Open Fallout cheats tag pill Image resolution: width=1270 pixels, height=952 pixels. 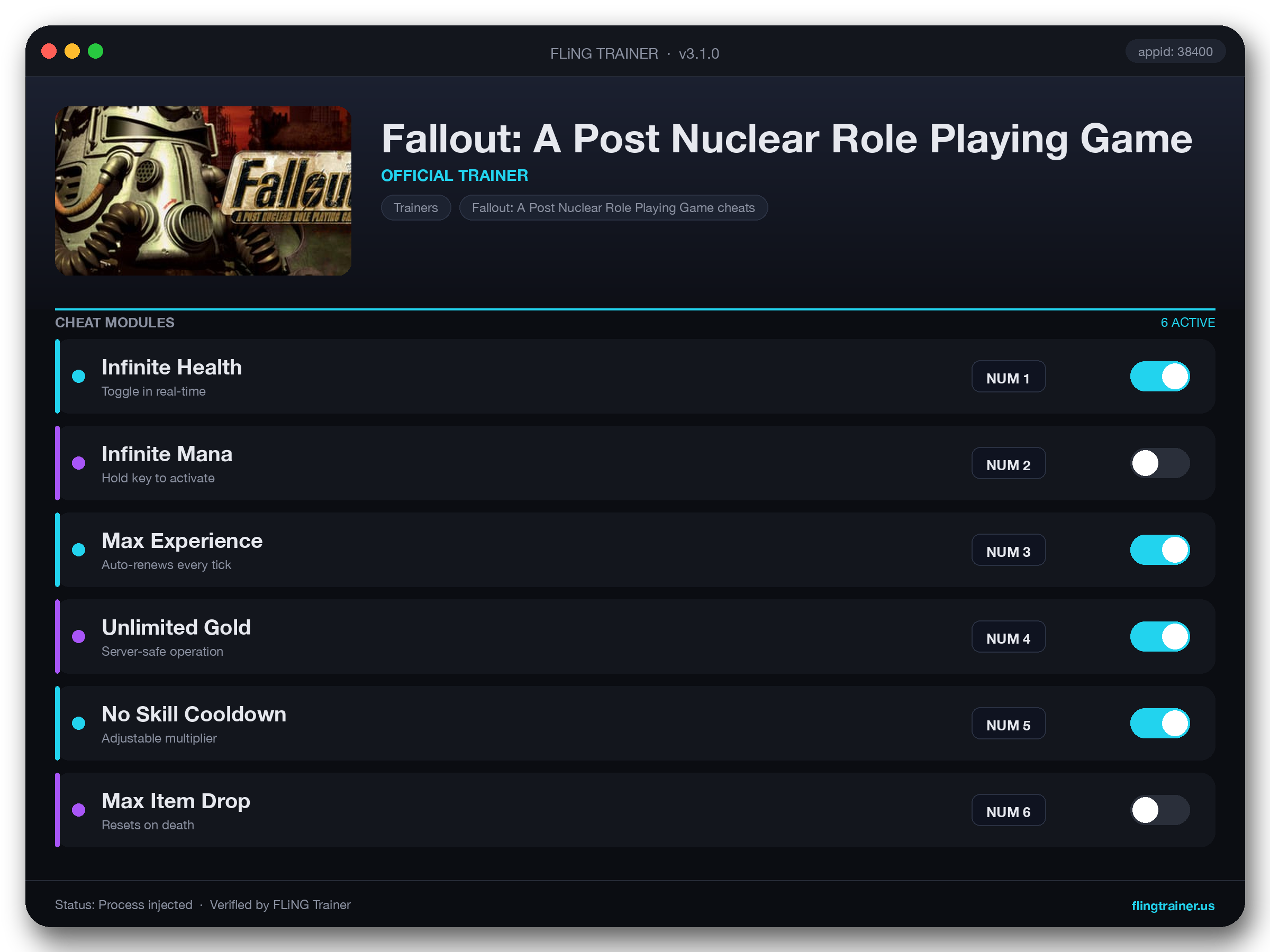613,208
